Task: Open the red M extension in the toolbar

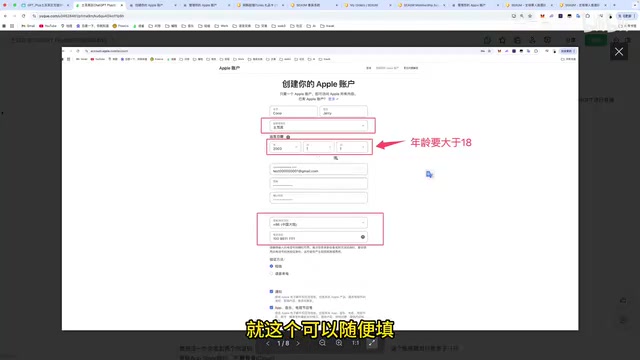Action: 542,16
